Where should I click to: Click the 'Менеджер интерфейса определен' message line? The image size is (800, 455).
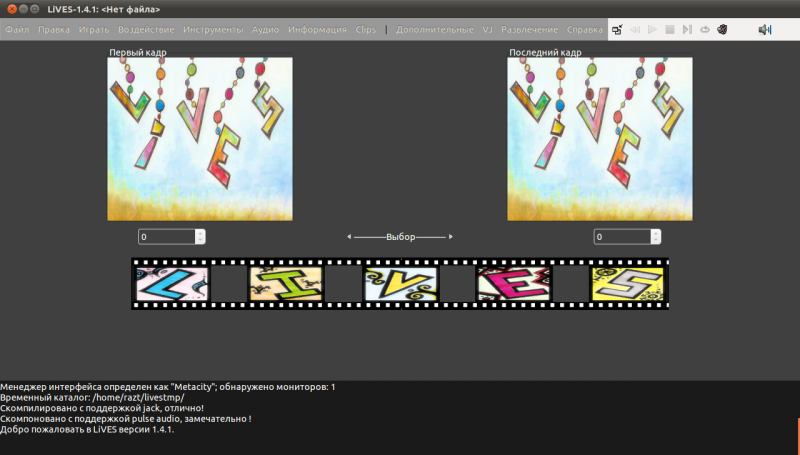[x=168, y=387]
